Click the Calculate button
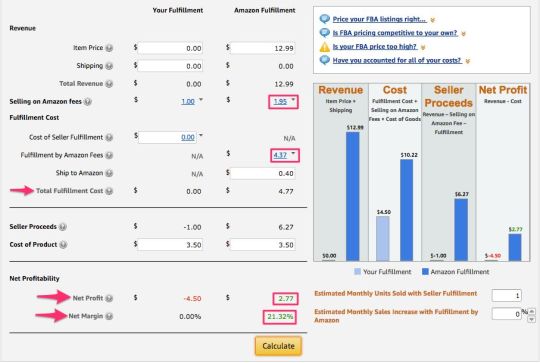This screenshot has width=540, height=363. click(278, 346)
